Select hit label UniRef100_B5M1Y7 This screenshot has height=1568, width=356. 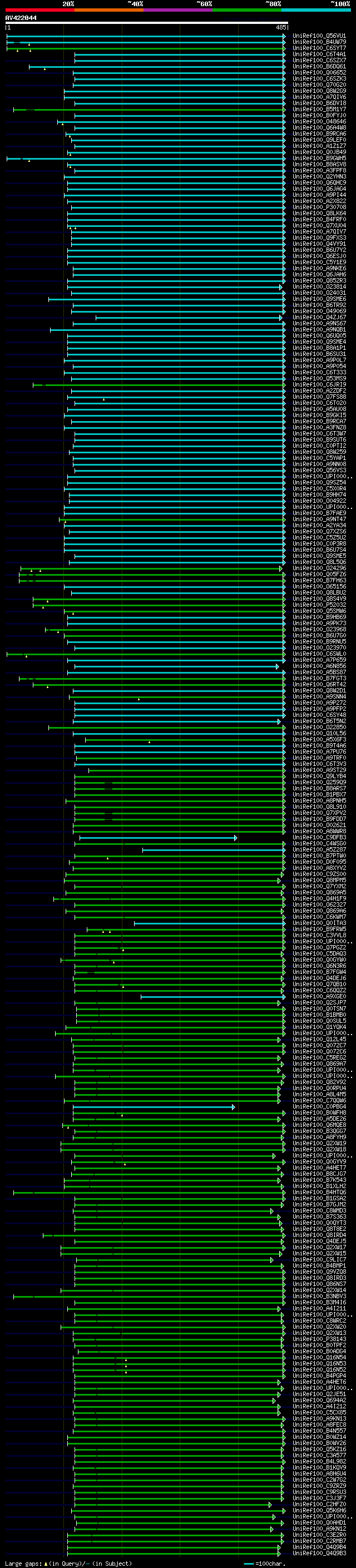[319, 110]
